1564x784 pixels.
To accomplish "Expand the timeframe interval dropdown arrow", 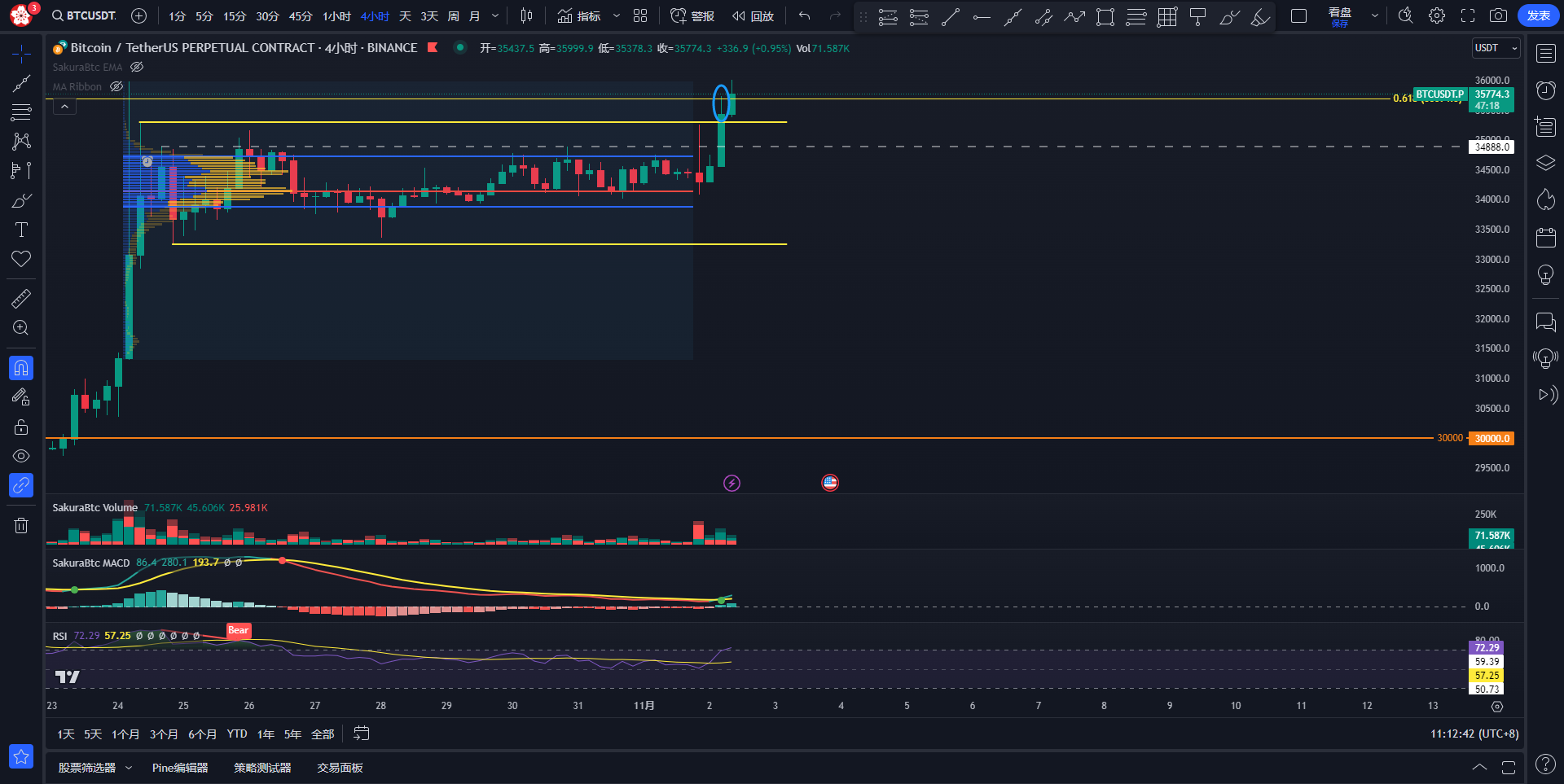I will click(x=495, y=16).
